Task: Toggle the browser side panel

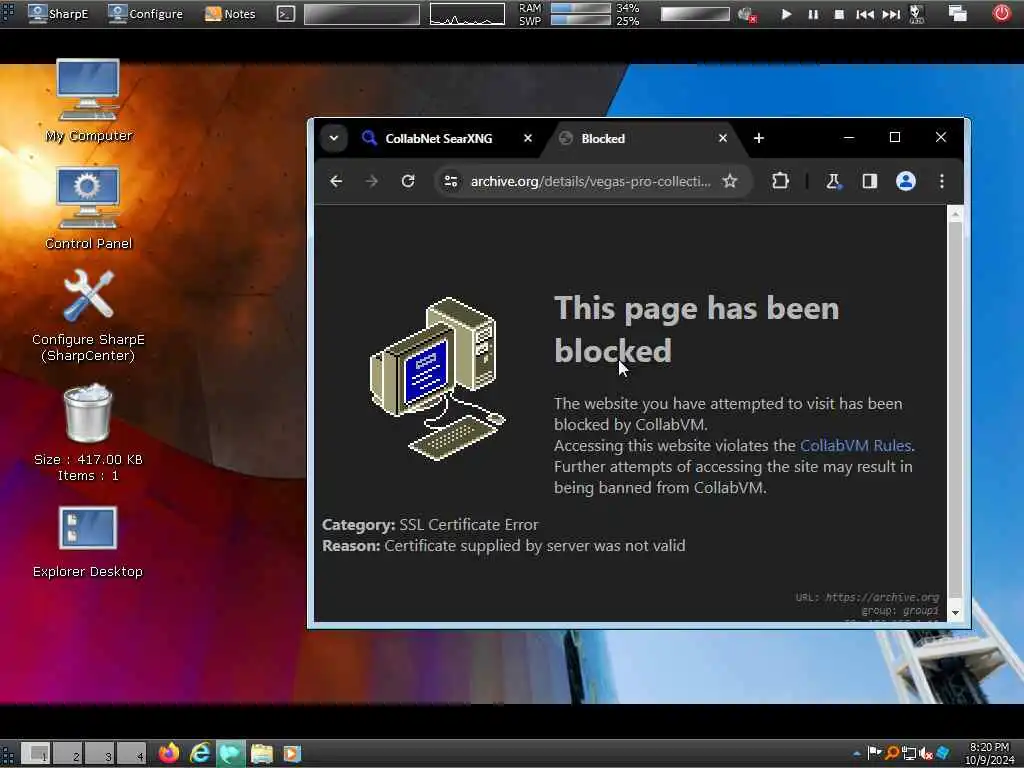Action: 869,182
